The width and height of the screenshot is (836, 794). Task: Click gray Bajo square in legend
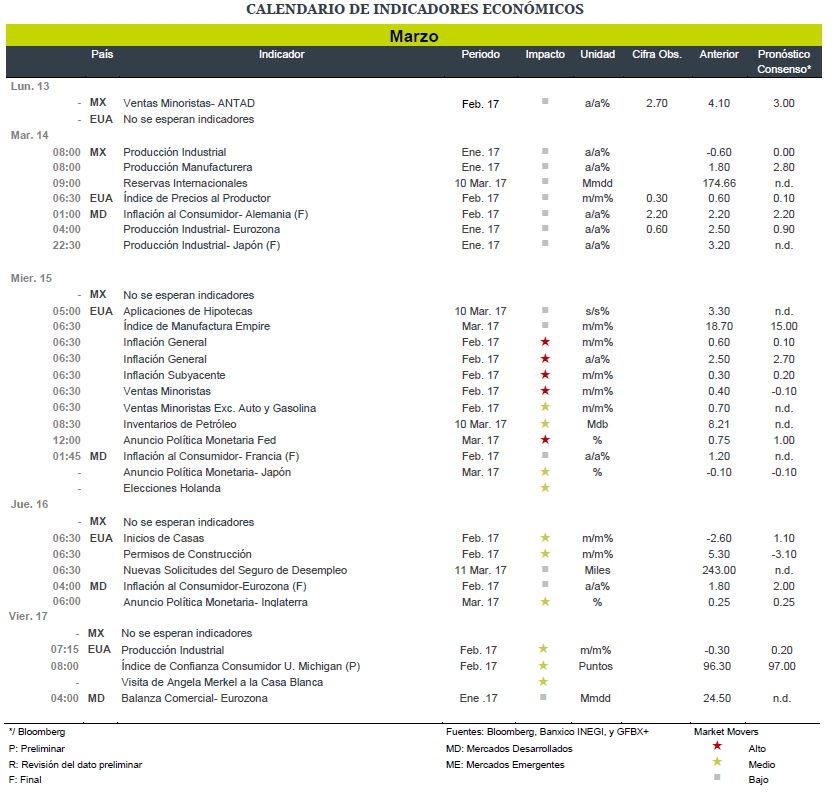pyautogui.click(x=717, y=777)
